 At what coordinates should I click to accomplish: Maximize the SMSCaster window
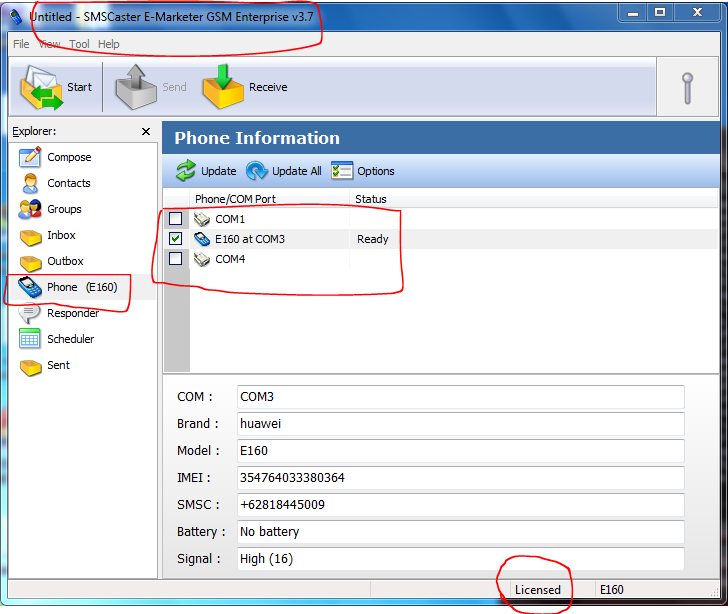pos(660,13)
